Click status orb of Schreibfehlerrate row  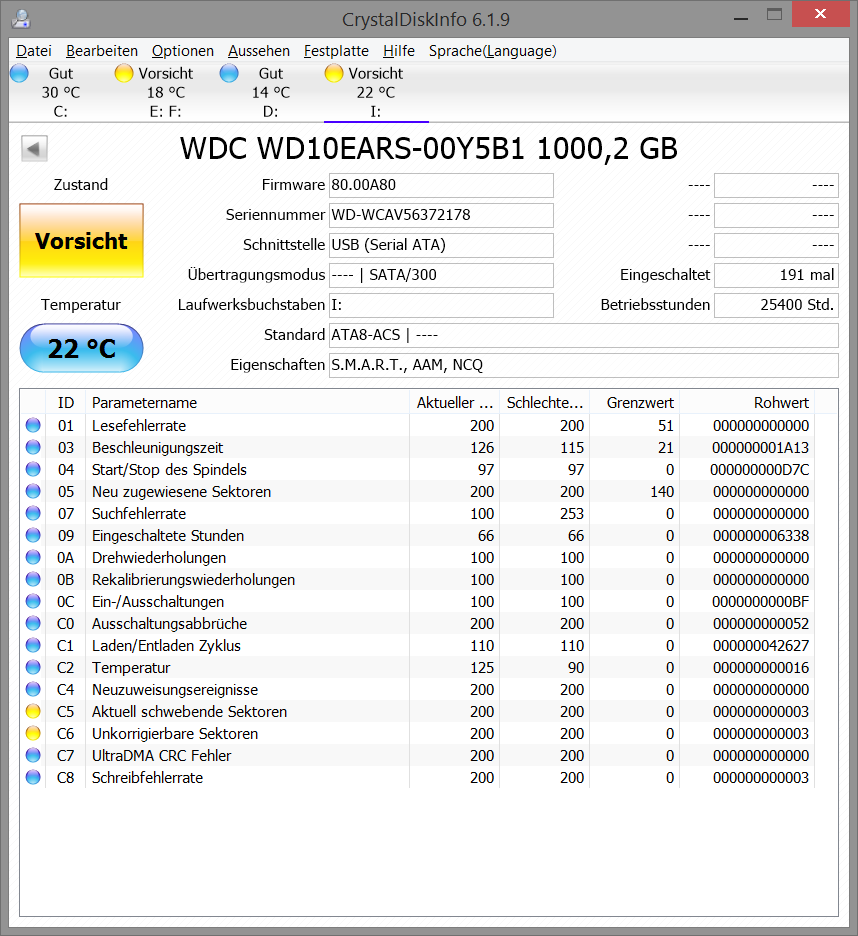point(33,778)
